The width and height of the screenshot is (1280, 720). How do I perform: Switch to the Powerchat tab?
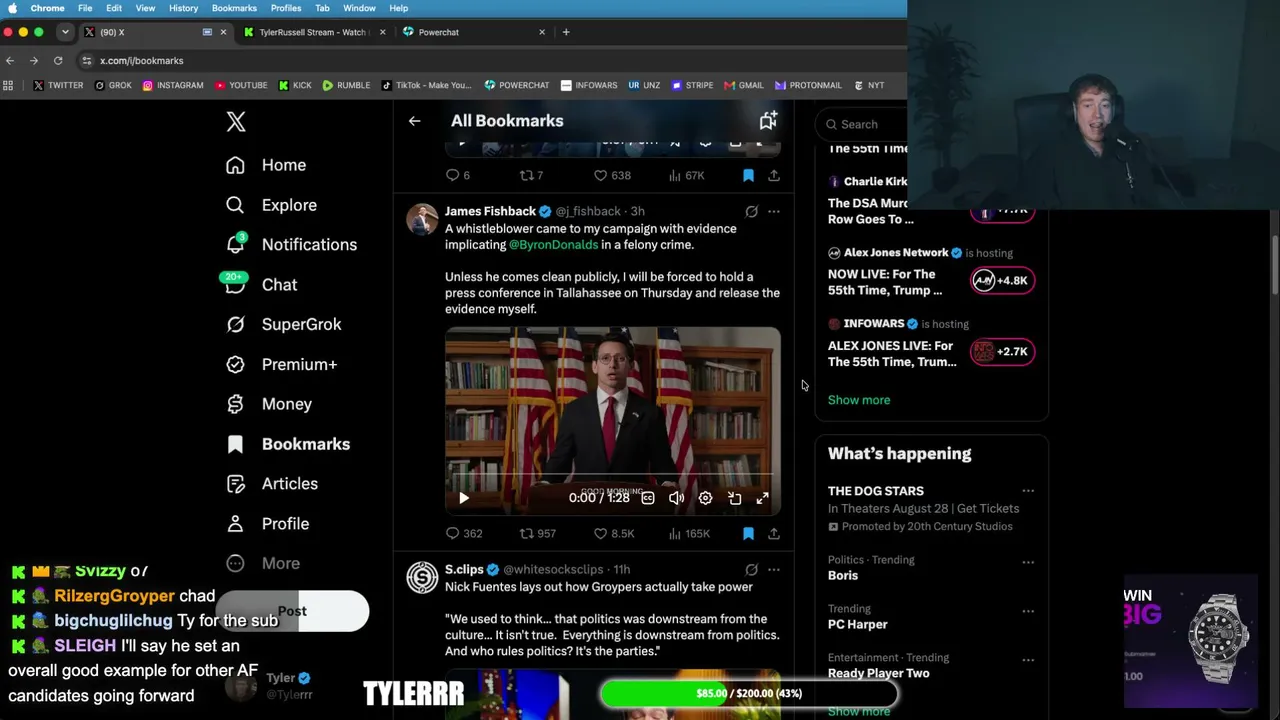[x=473, y=32]
